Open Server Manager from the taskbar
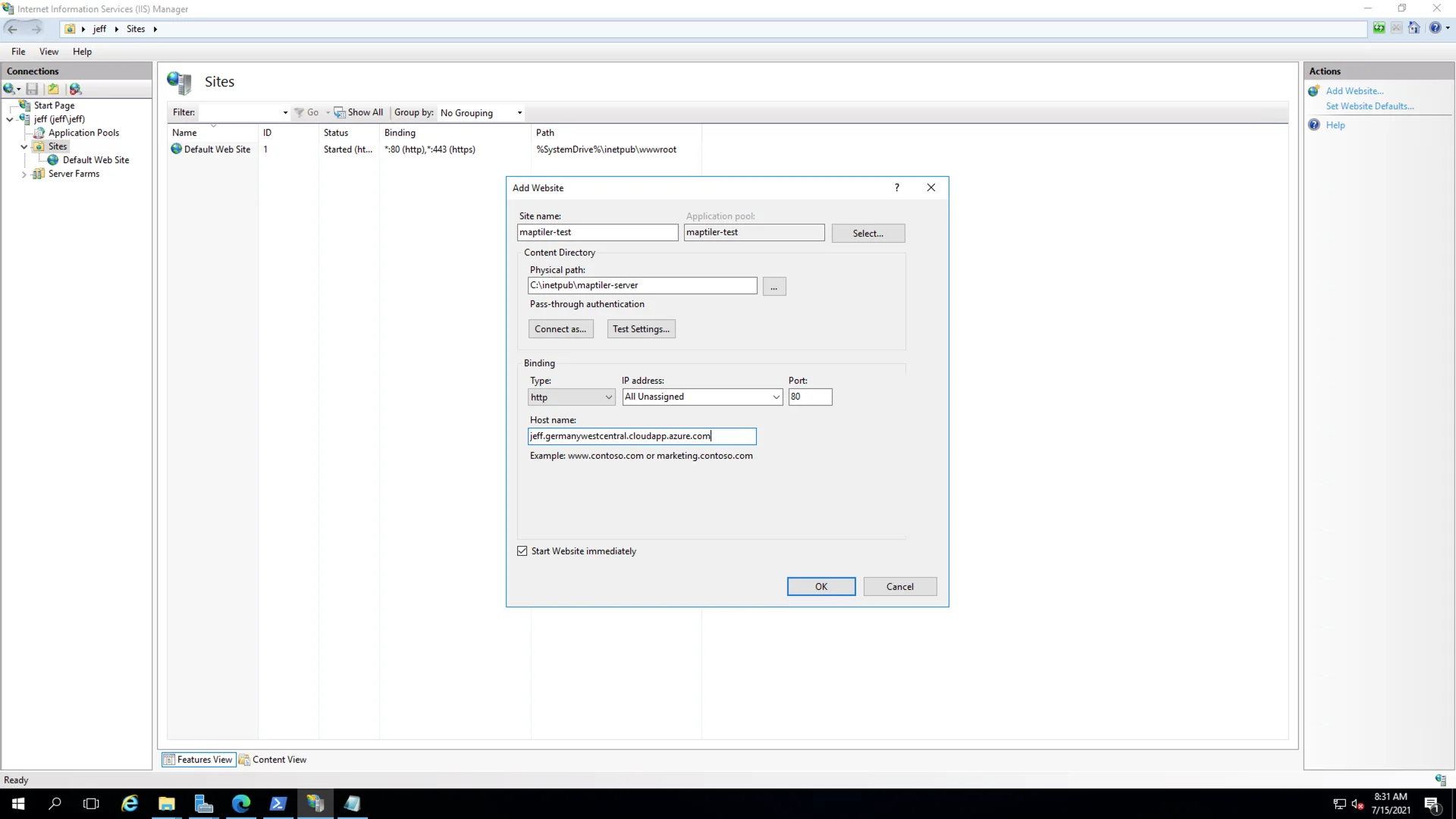This screenshot has height=819, width=1456. click(x=204, y=804)
